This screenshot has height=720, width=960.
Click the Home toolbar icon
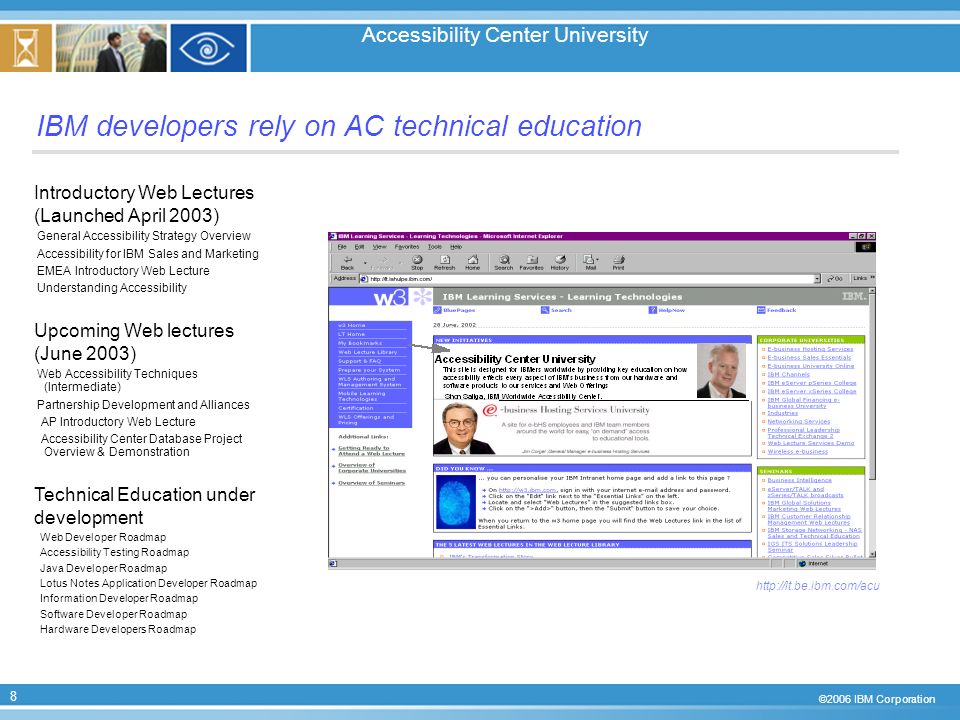point(473,263)
